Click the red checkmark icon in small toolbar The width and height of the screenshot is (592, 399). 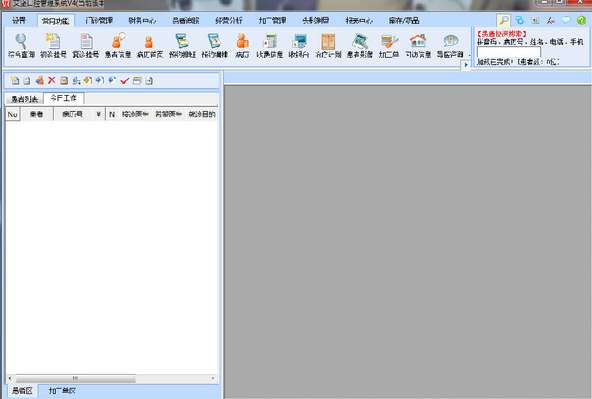pyautogui.click(x=125, y=80)
